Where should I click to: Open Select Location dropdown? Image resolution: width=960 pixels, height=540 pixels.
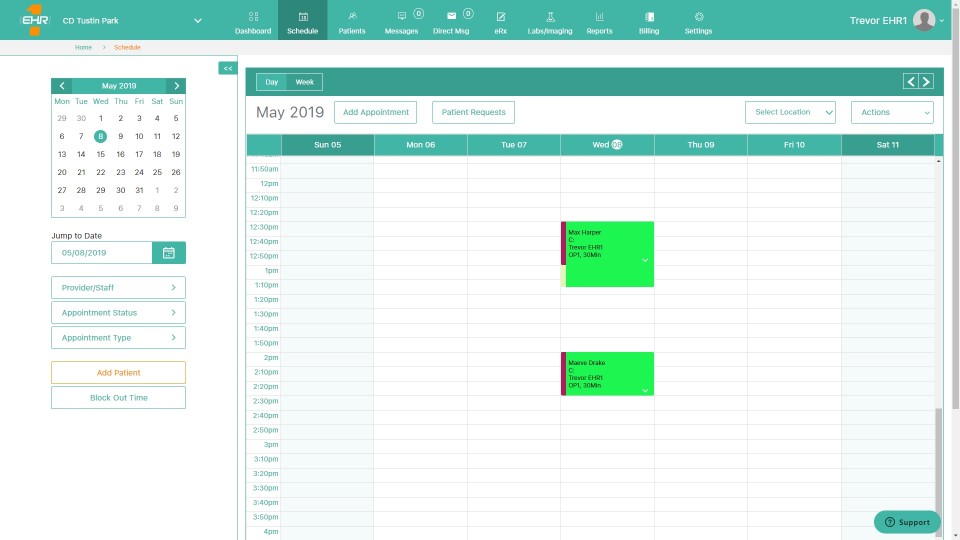(x=790, y=112)
